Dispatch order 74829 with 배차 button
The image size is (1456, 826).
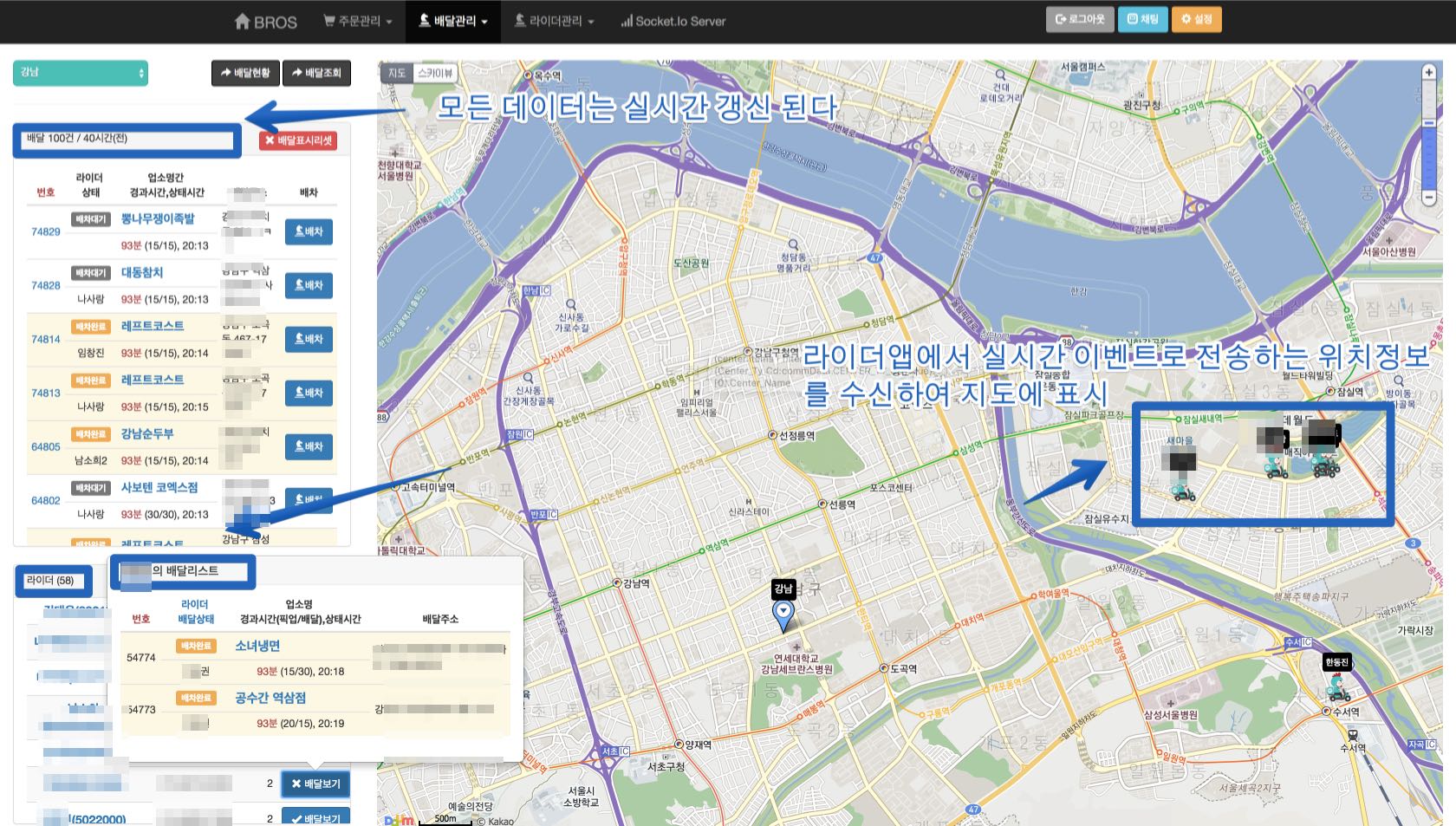click(309, 231)
